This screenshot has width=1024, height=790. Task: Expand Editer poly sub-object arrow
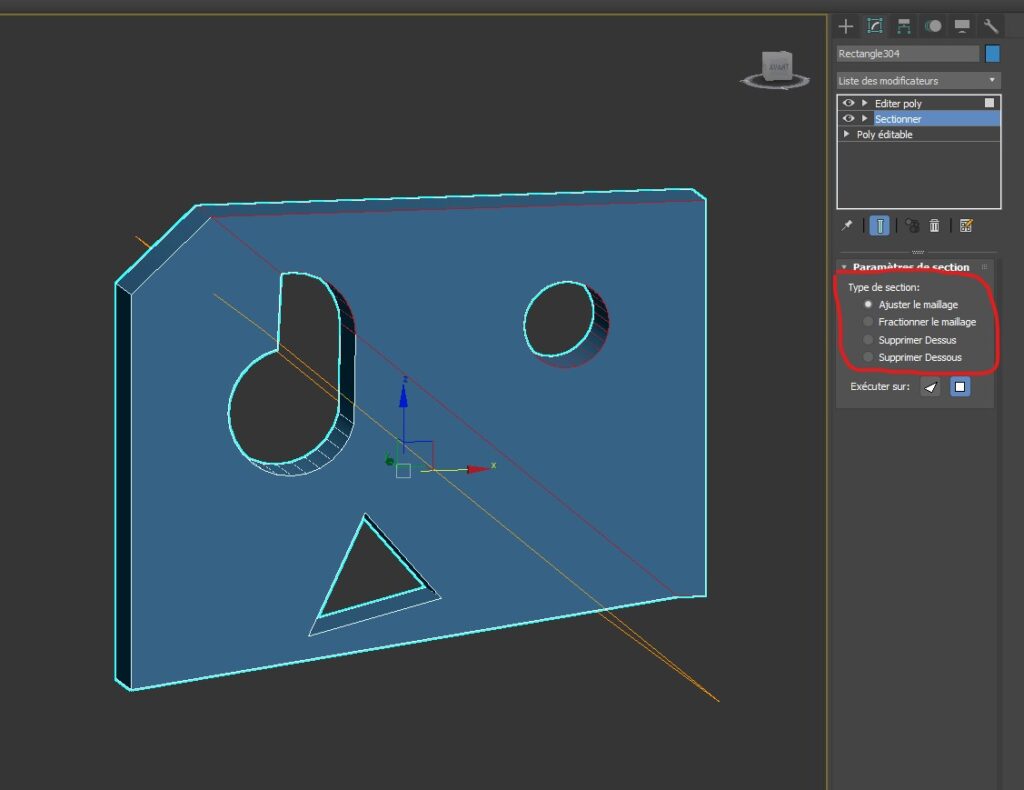tap(864, 103)
